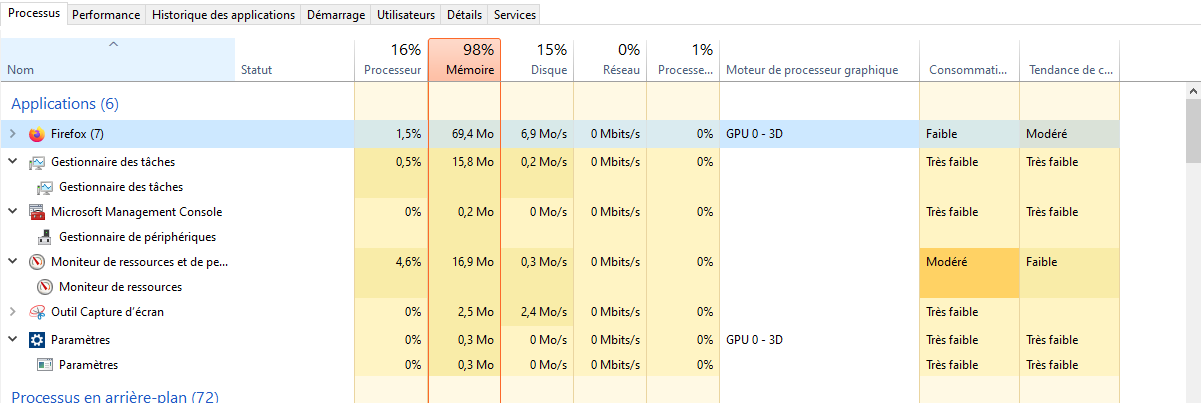The width and height of the screenshot is (1201, 403).
Task: Collapse the Microsoft Management Console group
Action: click(13, 212)
